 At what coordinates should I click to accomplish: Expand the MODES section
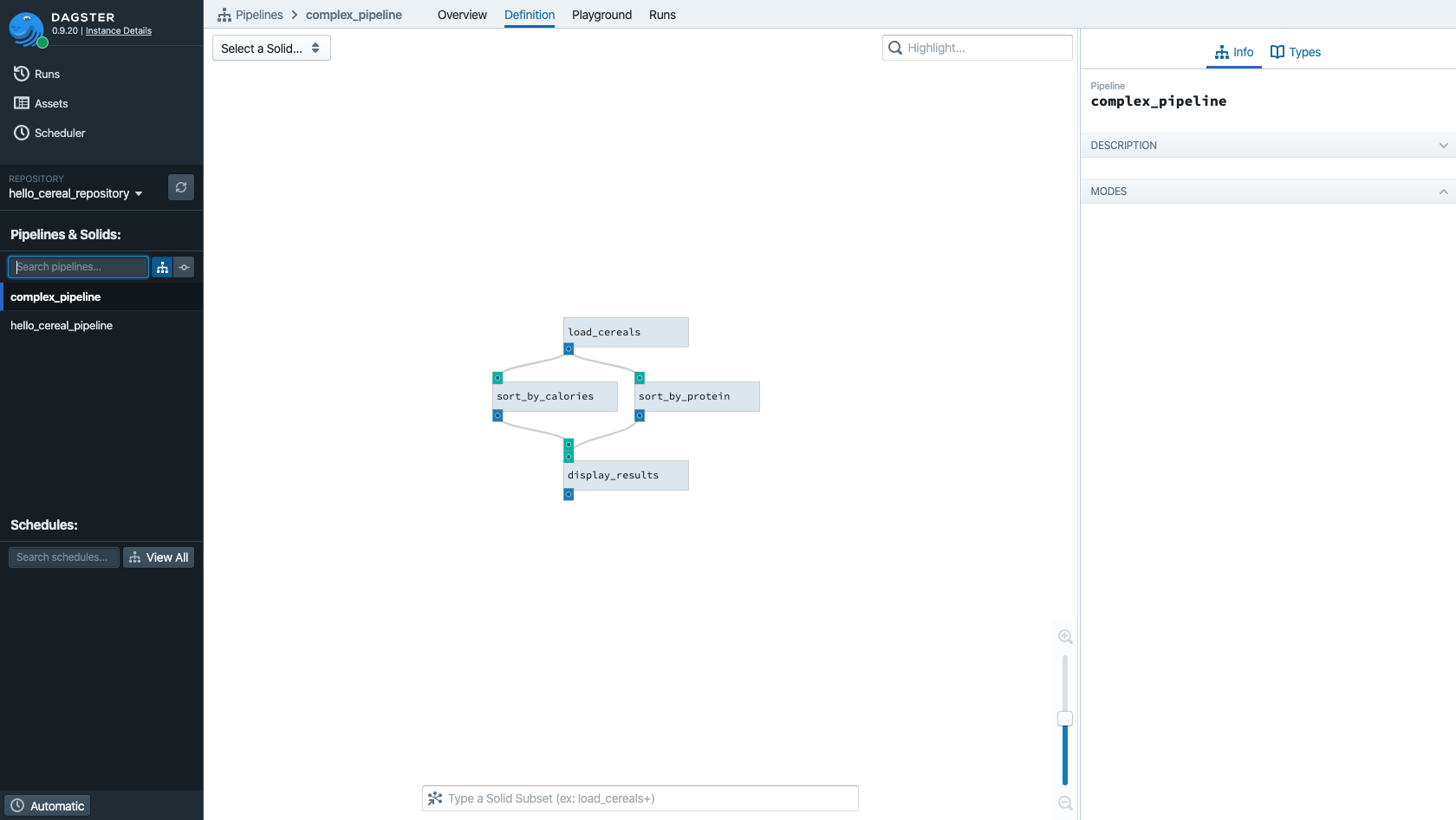pyautogui.click(x=1268, y=192)
